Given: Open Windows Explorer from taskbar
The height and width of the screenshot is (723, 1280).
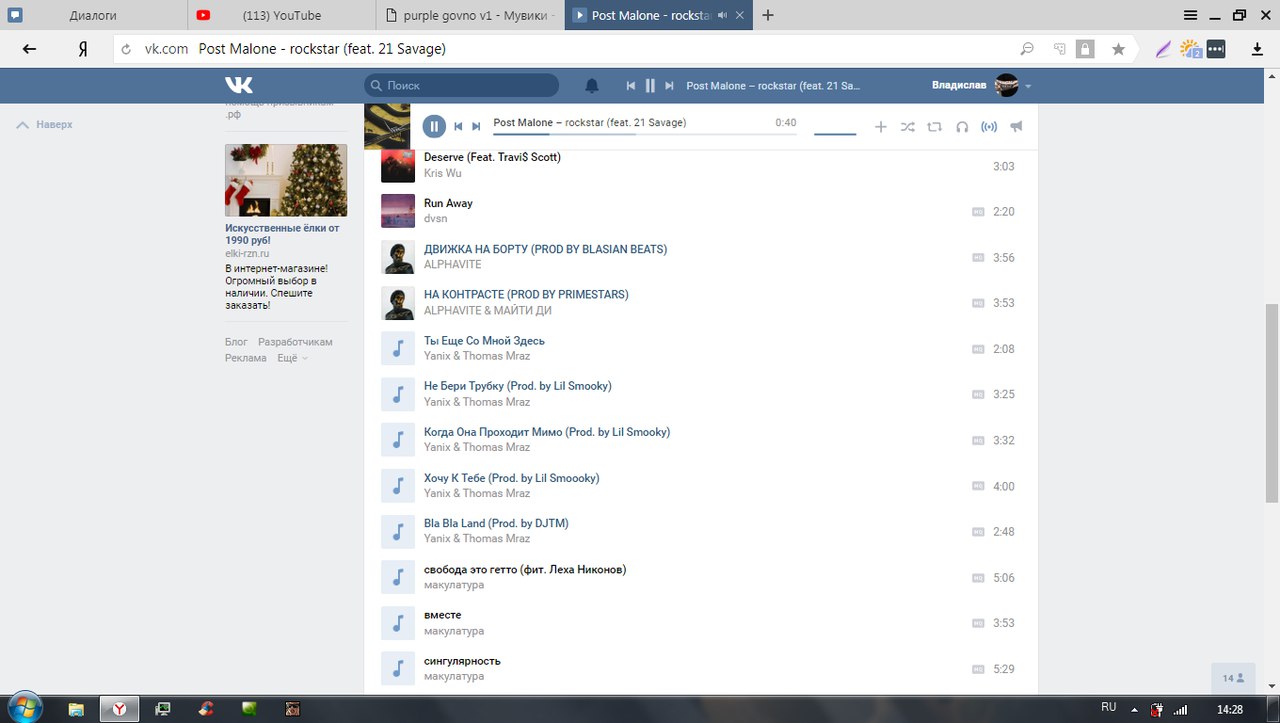Looking at the screenshot, I should tap(76, 708).
